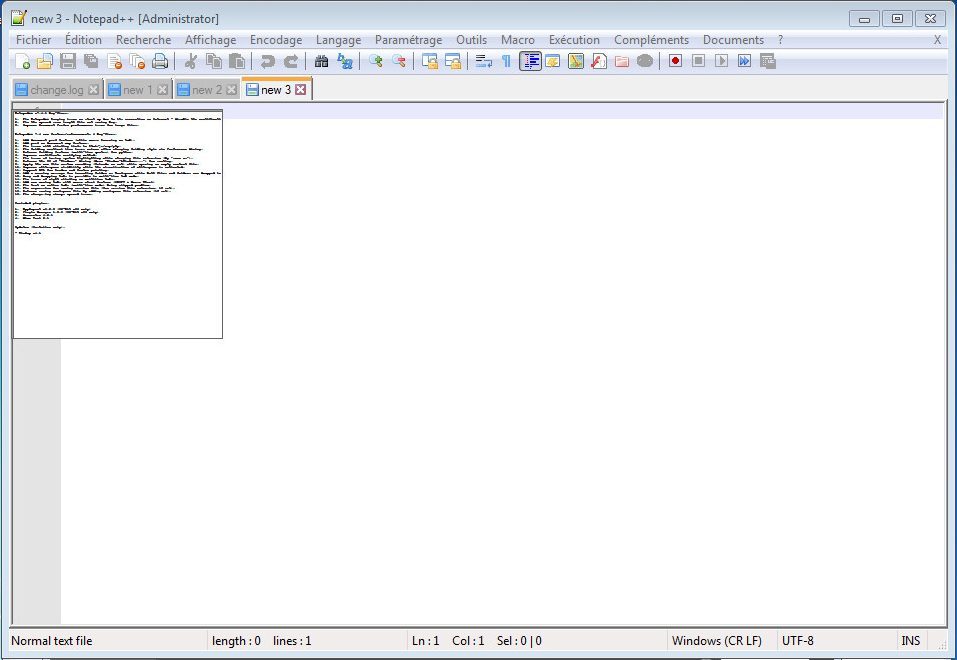Click the document preview thumbnail popup
957x660 pixels.
pos(117,224)
